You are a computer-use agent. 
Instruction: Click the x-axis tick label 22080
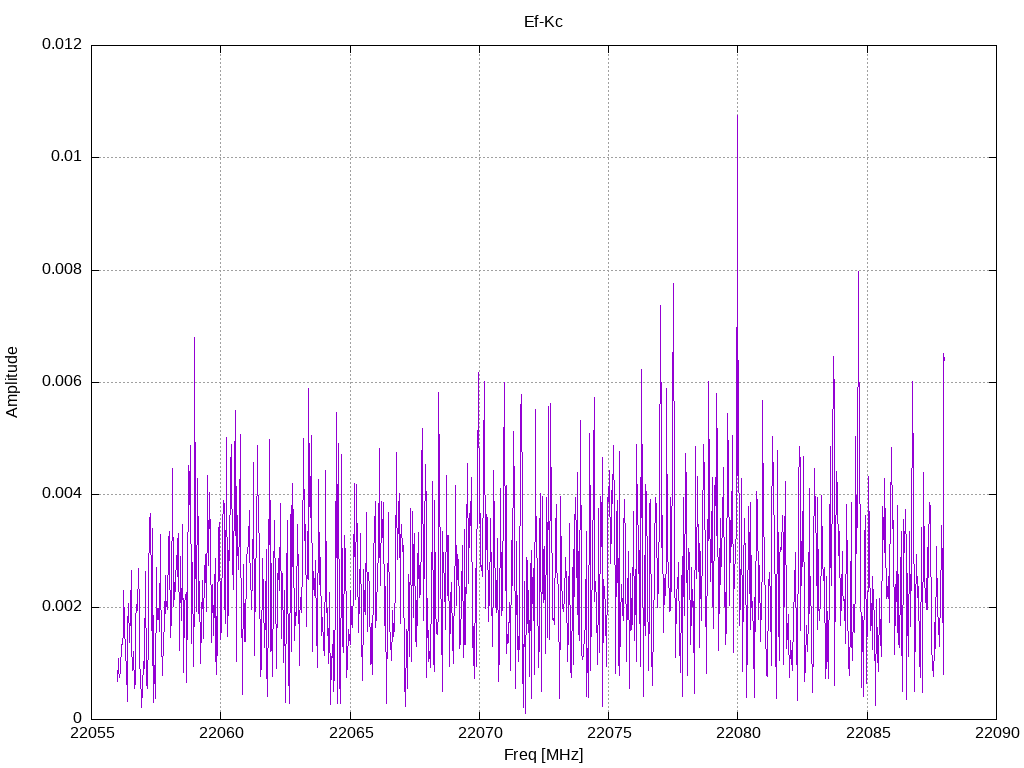(738, 733)
